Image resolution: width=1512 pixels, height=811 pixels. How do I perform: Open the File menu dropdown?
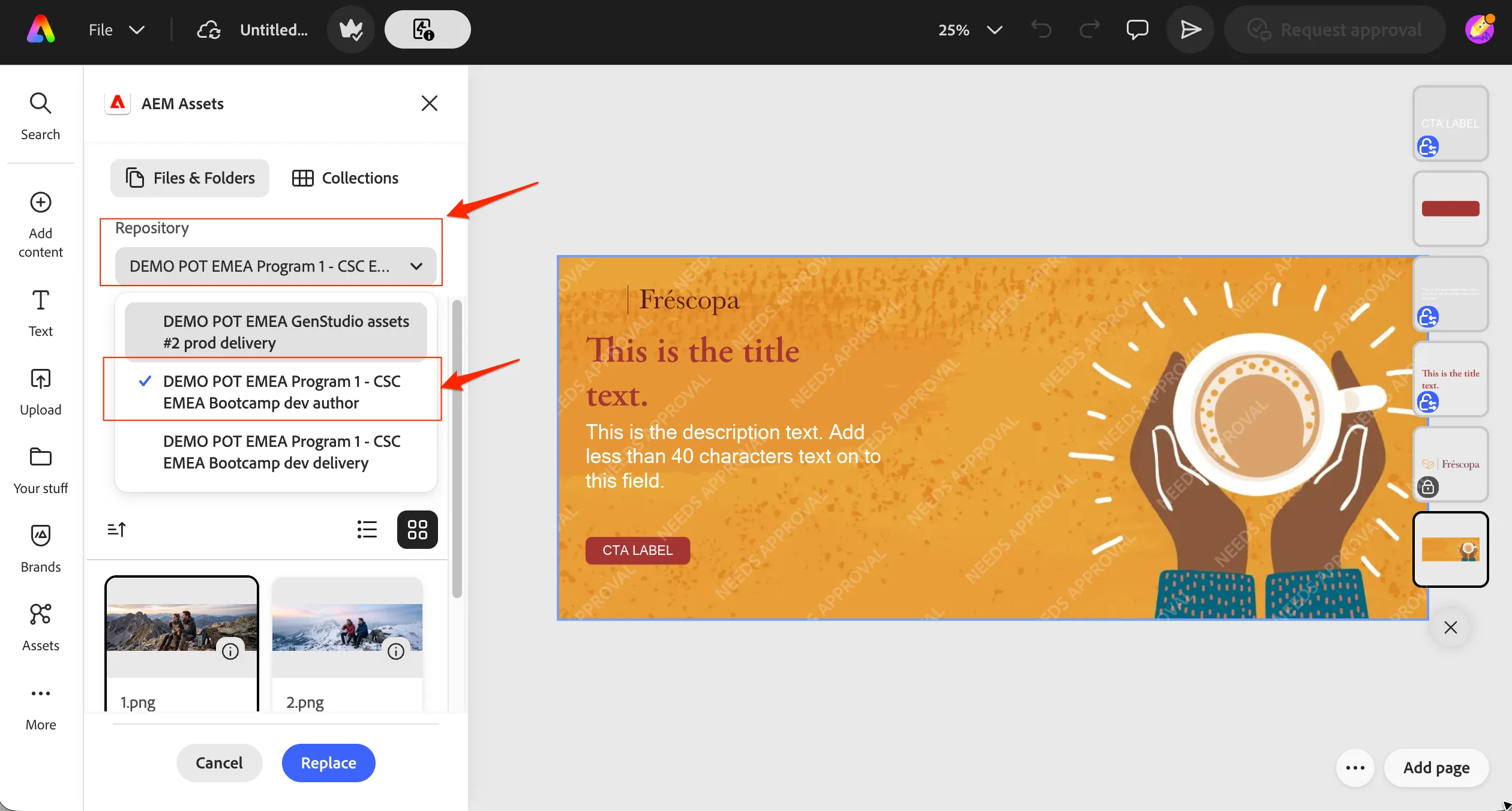tap(116, 29)
